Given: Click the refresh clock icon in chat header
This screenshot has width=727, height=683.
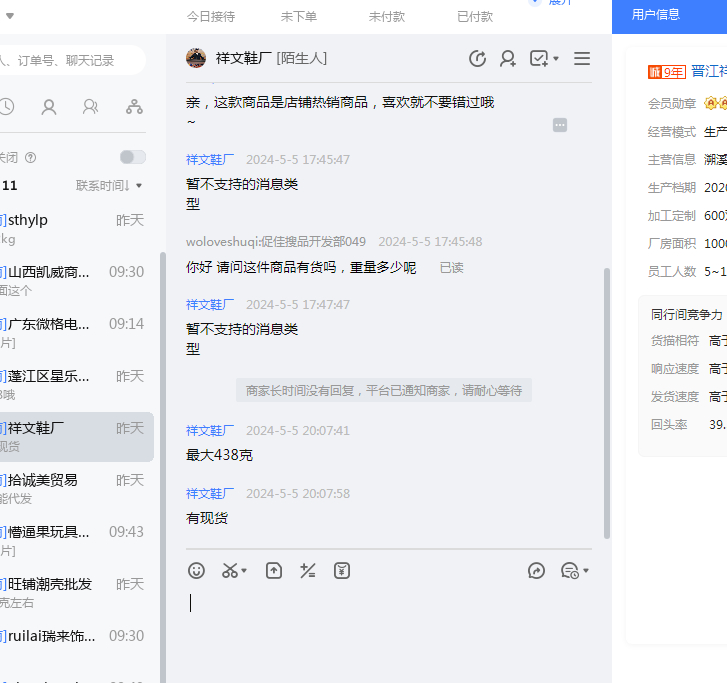Looking at the screenshot, I should click(478, 59).
